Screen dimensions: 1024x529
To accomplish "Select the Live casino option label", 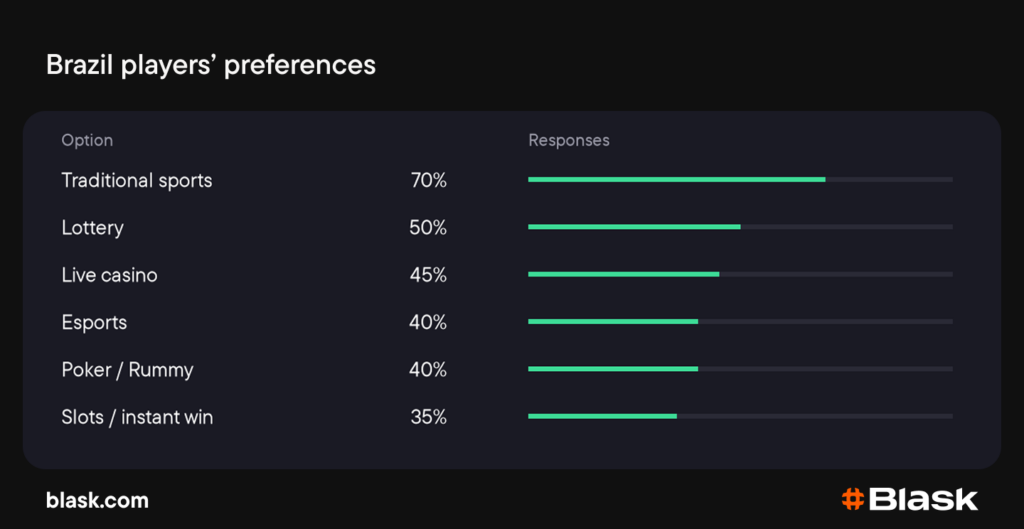I will click(109, 275).
